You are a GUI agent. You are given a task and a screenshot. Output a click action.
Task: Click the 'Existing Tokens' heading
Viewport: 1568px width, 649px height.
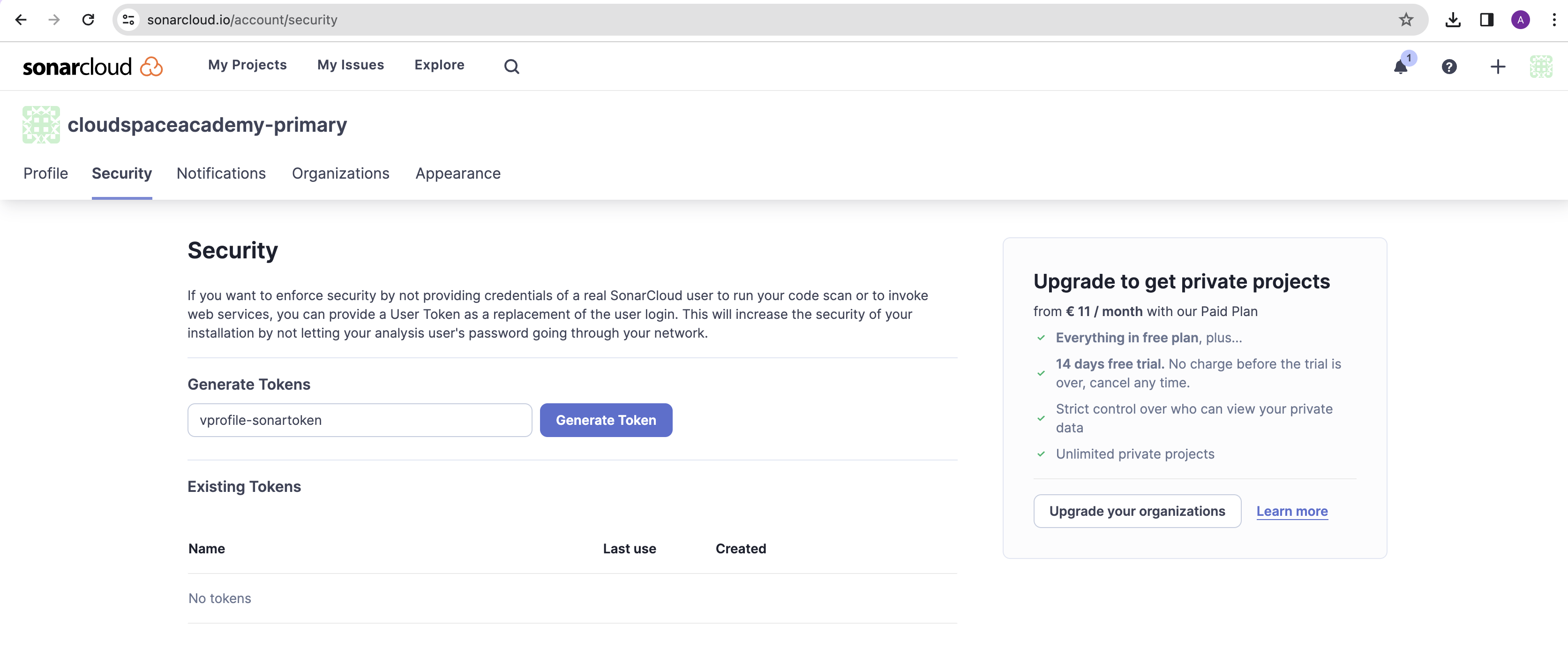click(x=244, y=486)
